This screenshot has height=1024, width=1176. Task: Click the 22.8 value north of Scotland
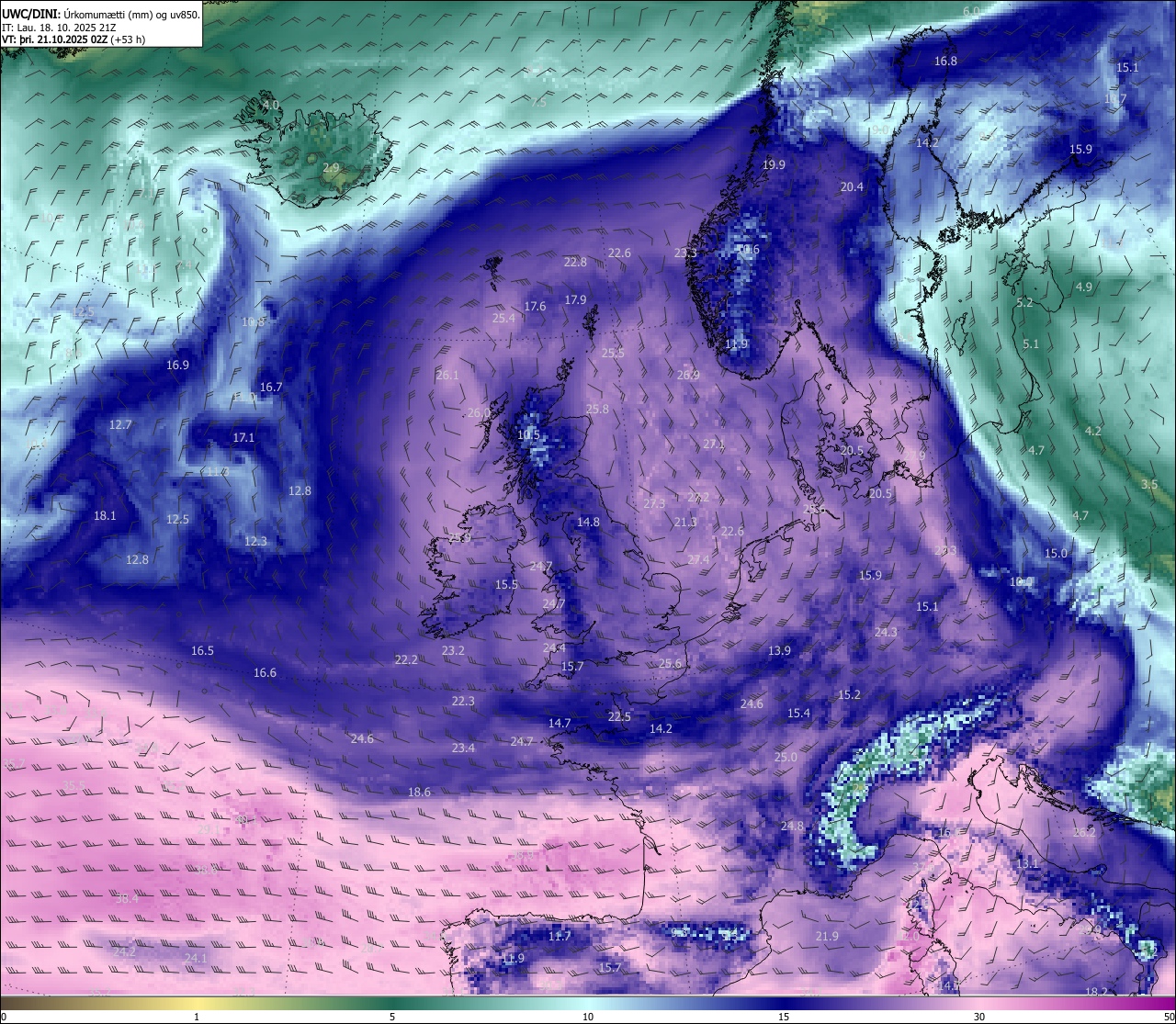coord(575,262)
